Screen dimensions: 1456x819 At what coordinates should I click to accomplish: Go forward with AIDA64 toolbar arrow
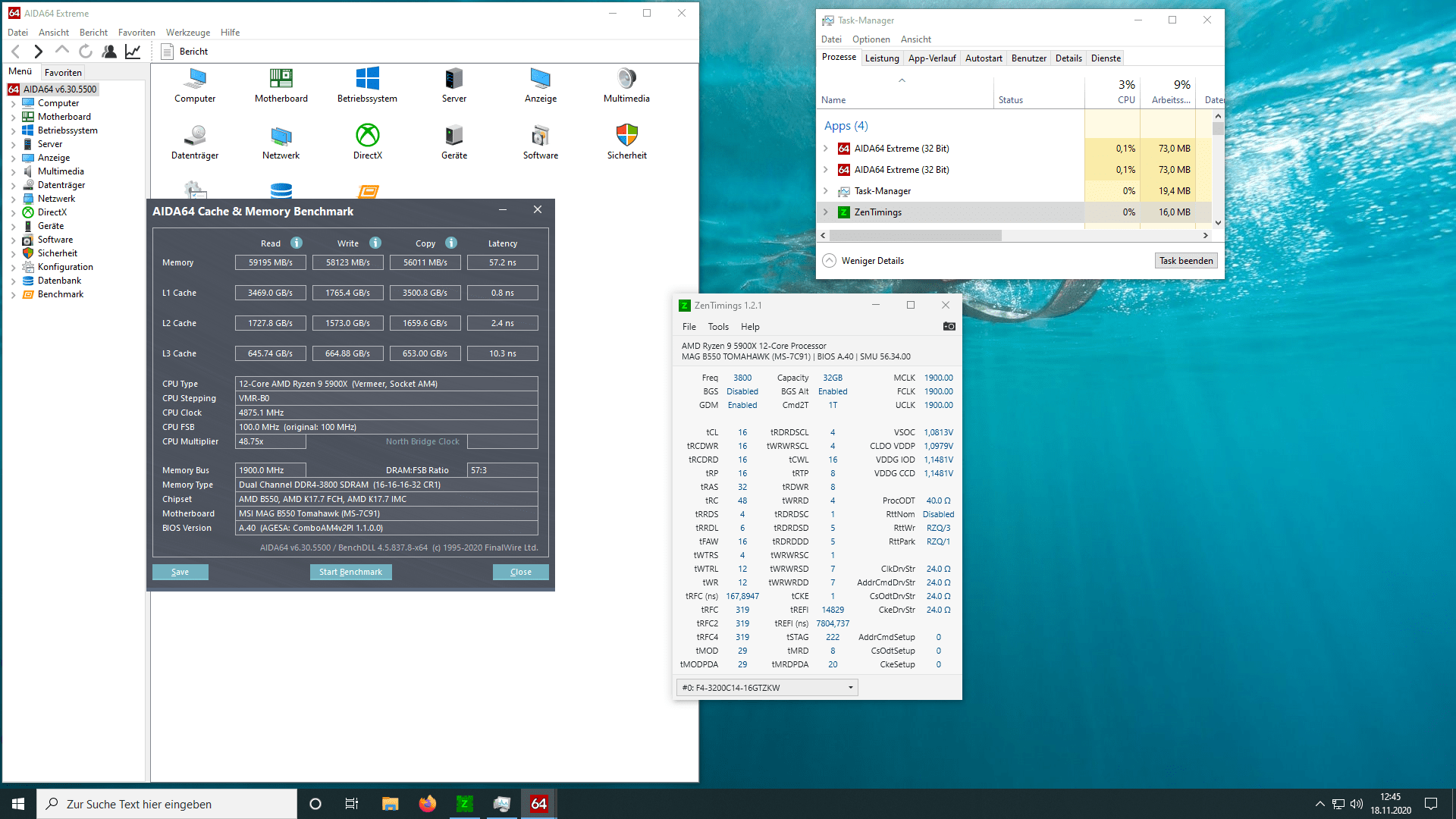[39, 52]
